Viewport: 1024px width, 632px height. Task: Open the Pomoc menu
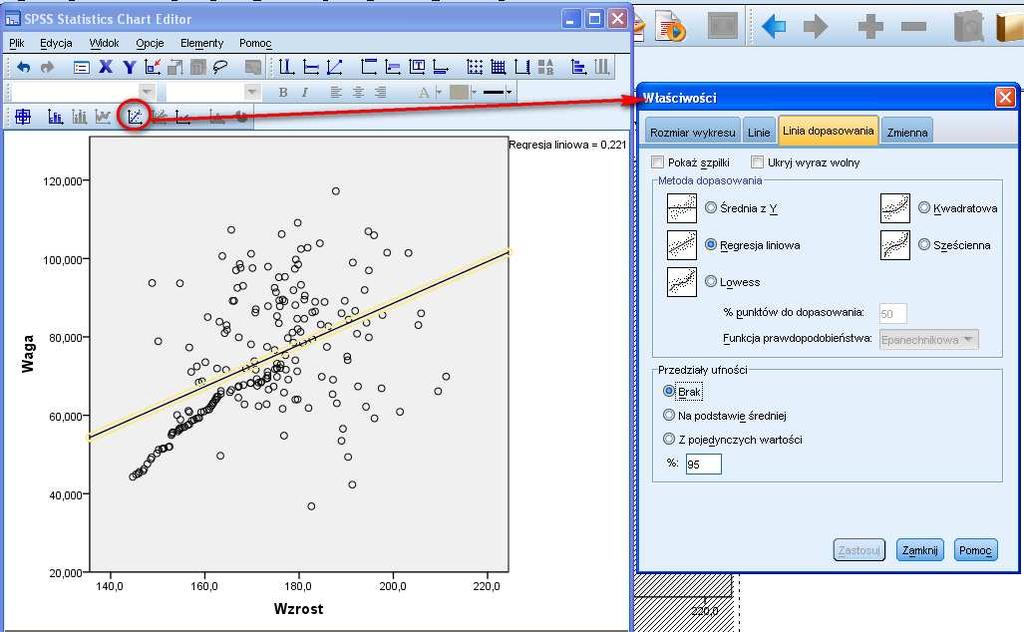255,43
